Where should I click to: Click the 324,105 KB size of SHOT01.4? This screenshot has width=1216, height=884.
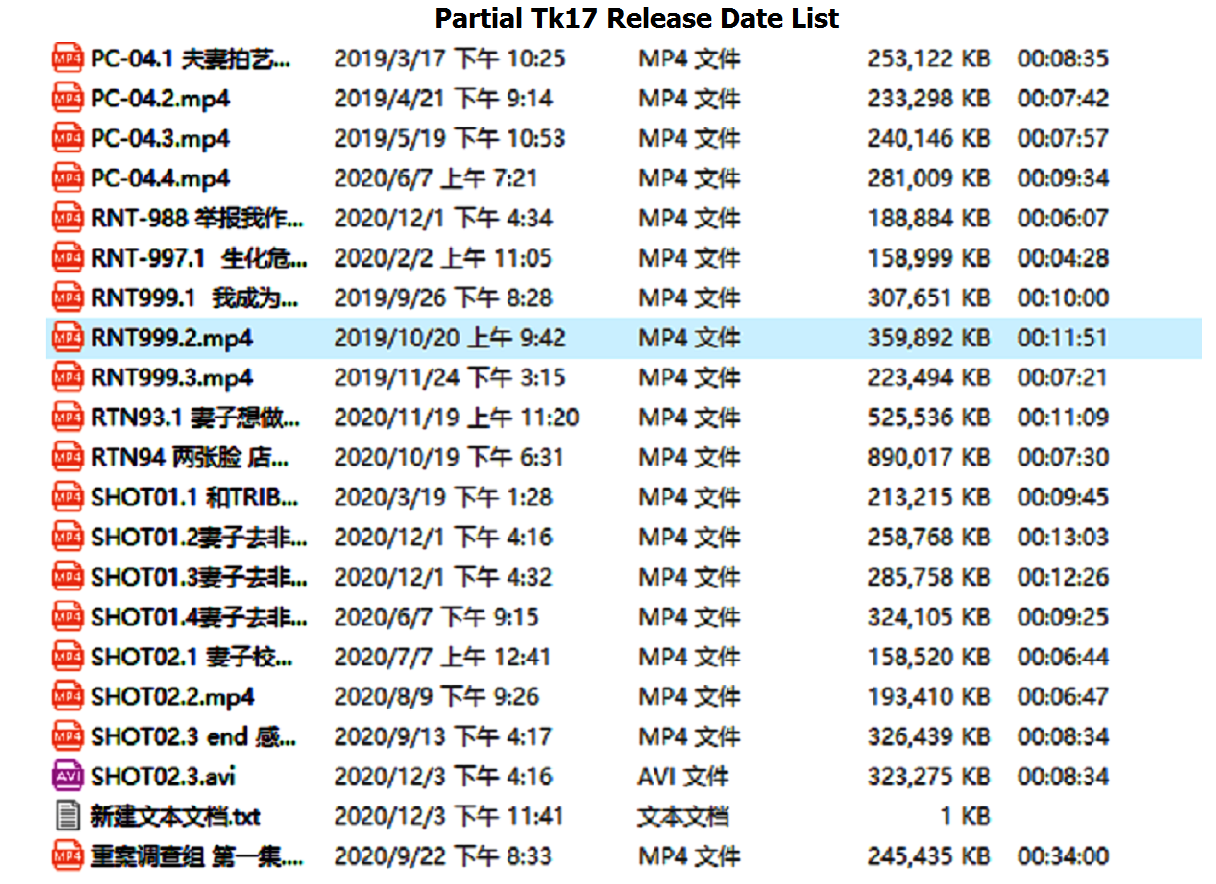pos(927,617)
